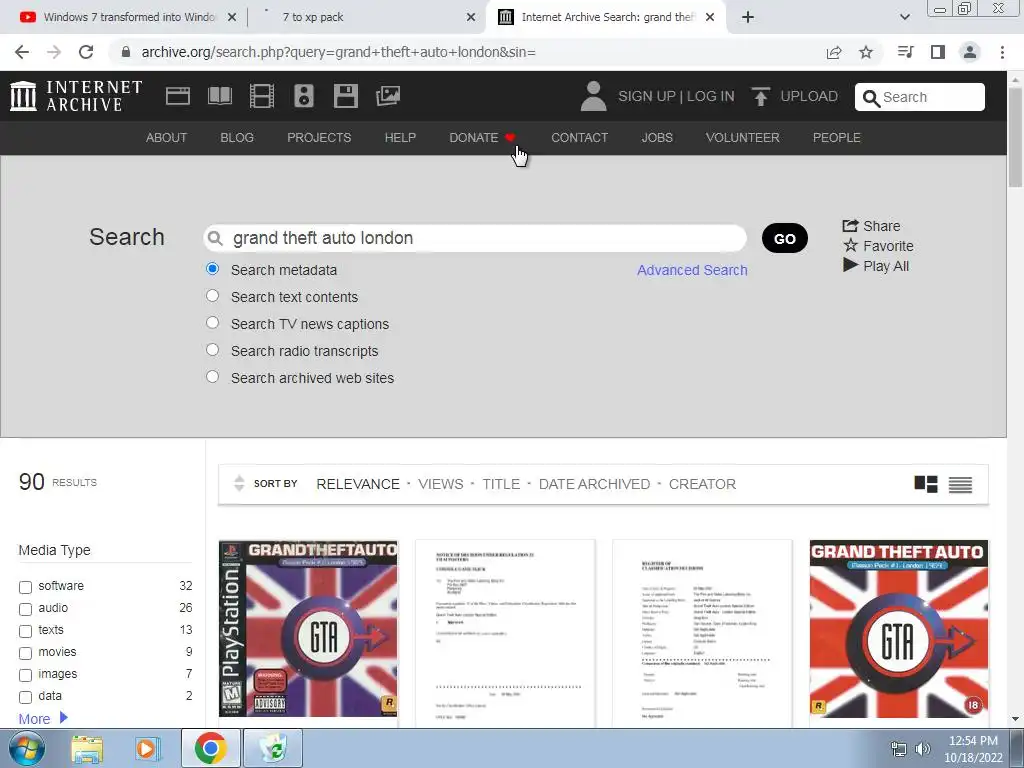Click Chrome icon in taskbar
The height and width of the screenshot is (768, 1024).
coord(210,748)
